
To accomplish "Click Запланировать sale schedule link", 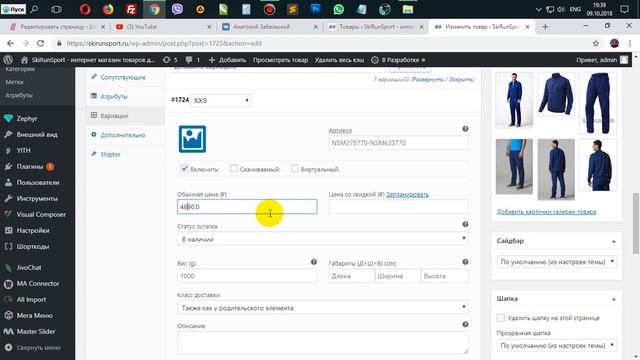I will [x=407, y=194].
